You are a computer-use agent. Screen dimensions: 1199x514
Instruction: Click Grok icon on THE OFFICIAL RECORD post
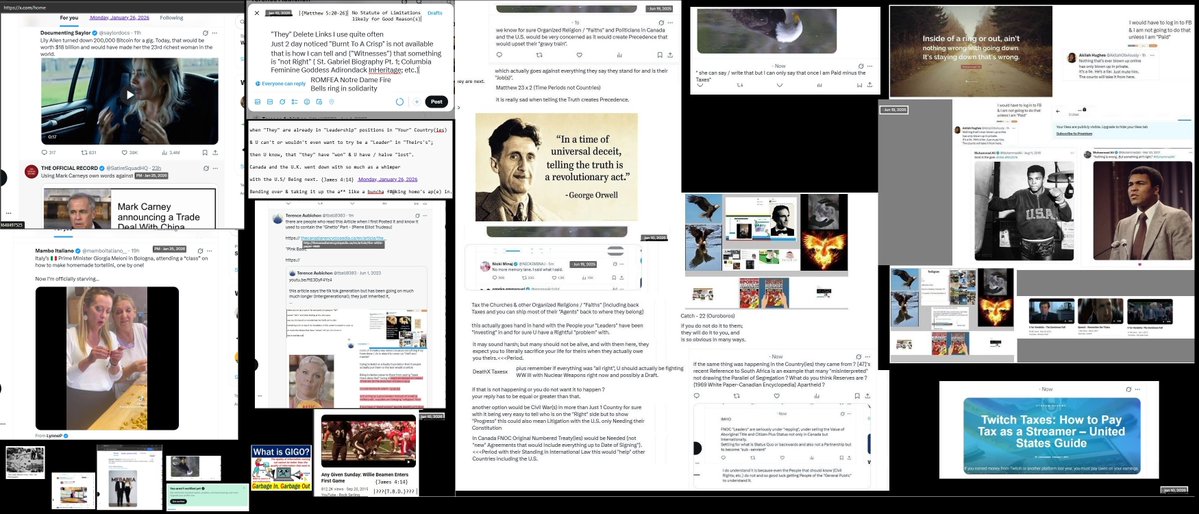[206, 168]
